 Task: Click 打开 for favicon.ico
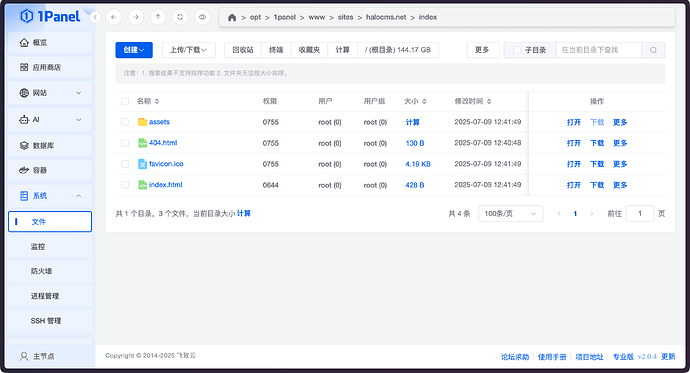(574, 164)
